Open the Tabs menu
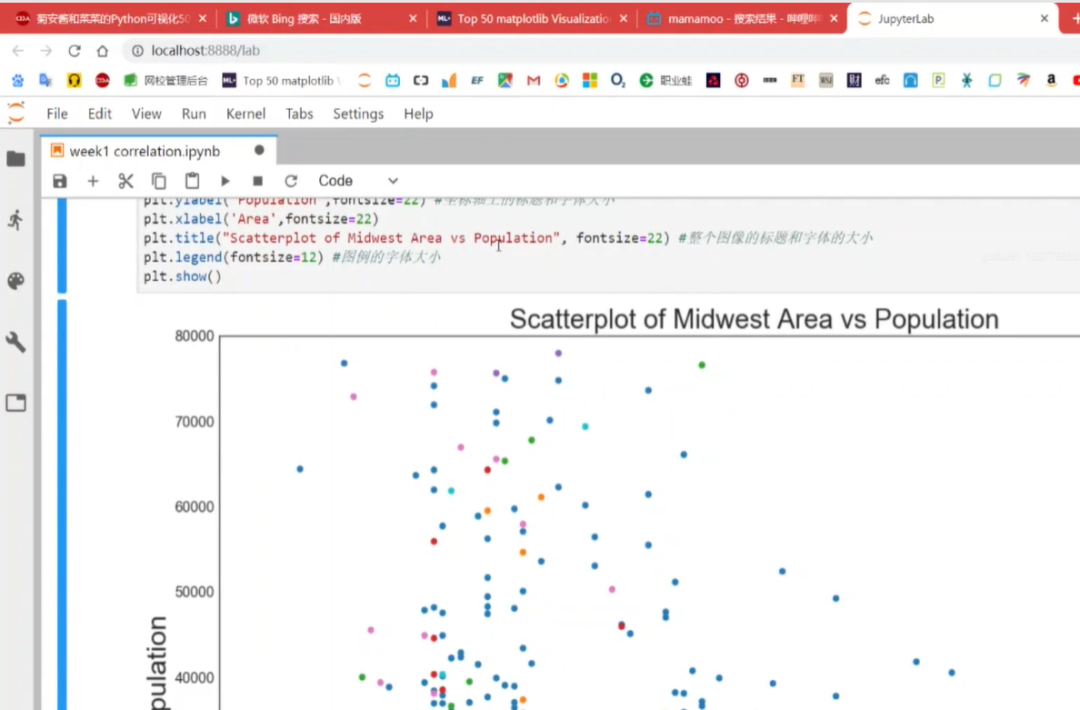 point(299,114)
